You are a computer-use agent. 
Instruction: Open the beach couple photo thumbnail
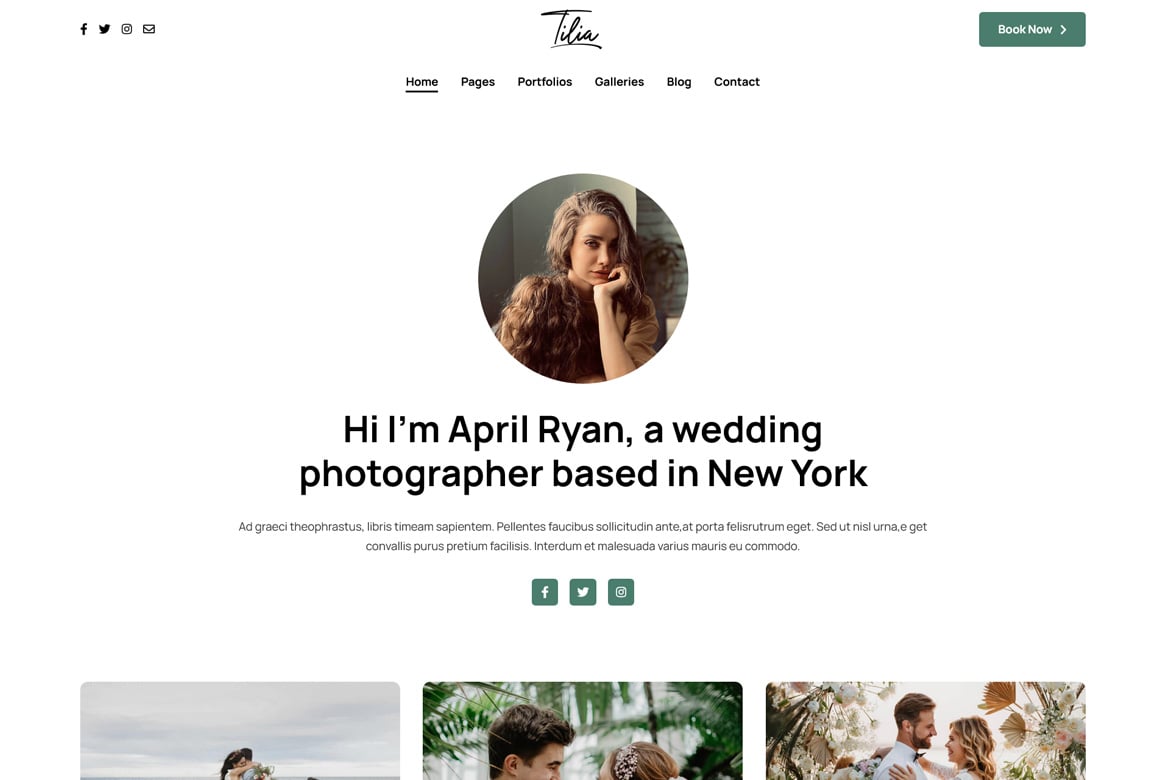click(240, 731)
